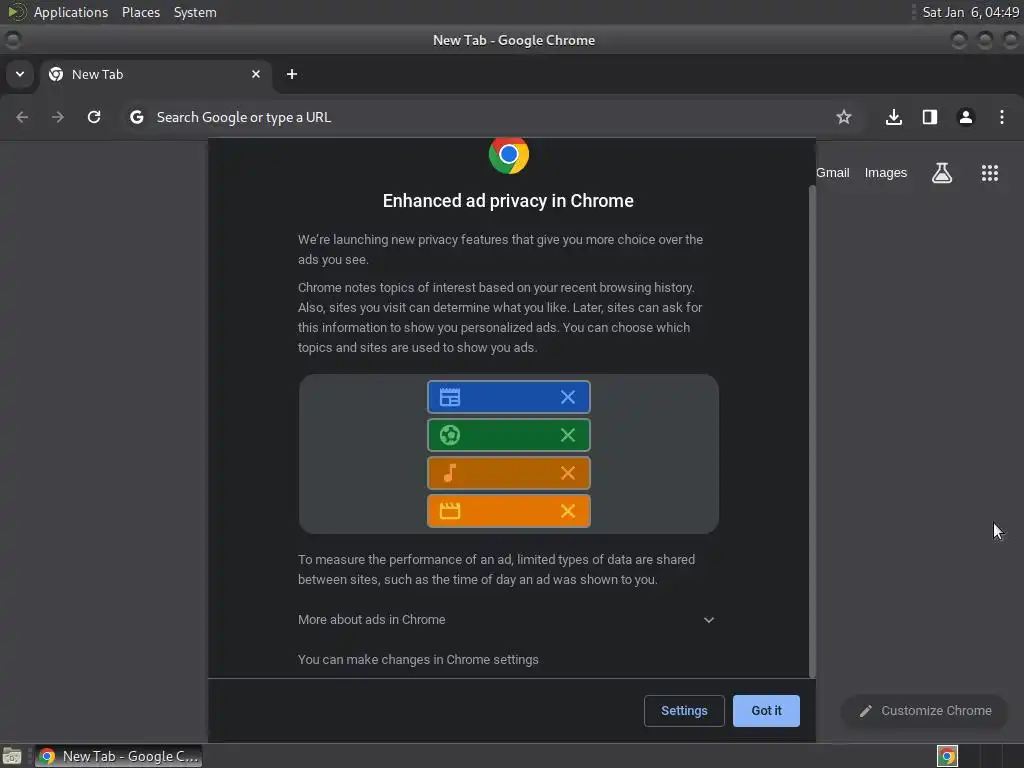Image resolution: width=1024 pixels, height=768 pixels.
Task: Click 'You can make changes in Chrome settings'
Action: tap(418, 660)
